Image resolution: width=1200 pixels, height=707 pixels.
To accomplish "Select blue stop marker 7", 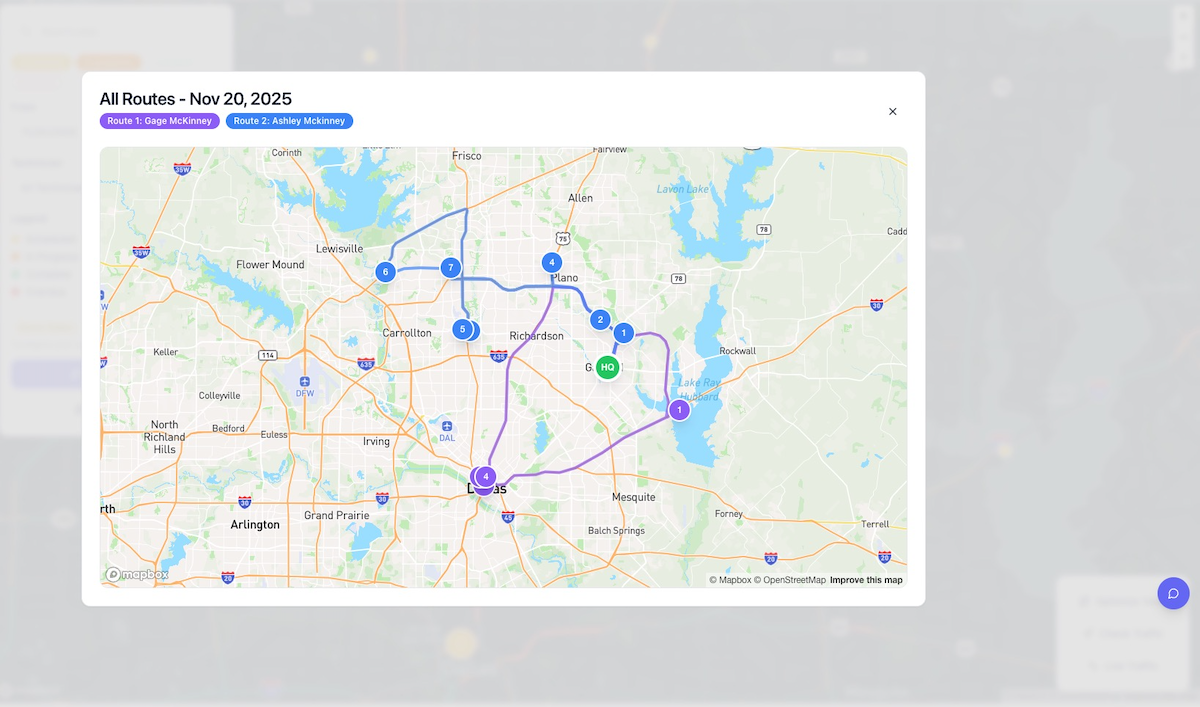I will tap(450, 267).
